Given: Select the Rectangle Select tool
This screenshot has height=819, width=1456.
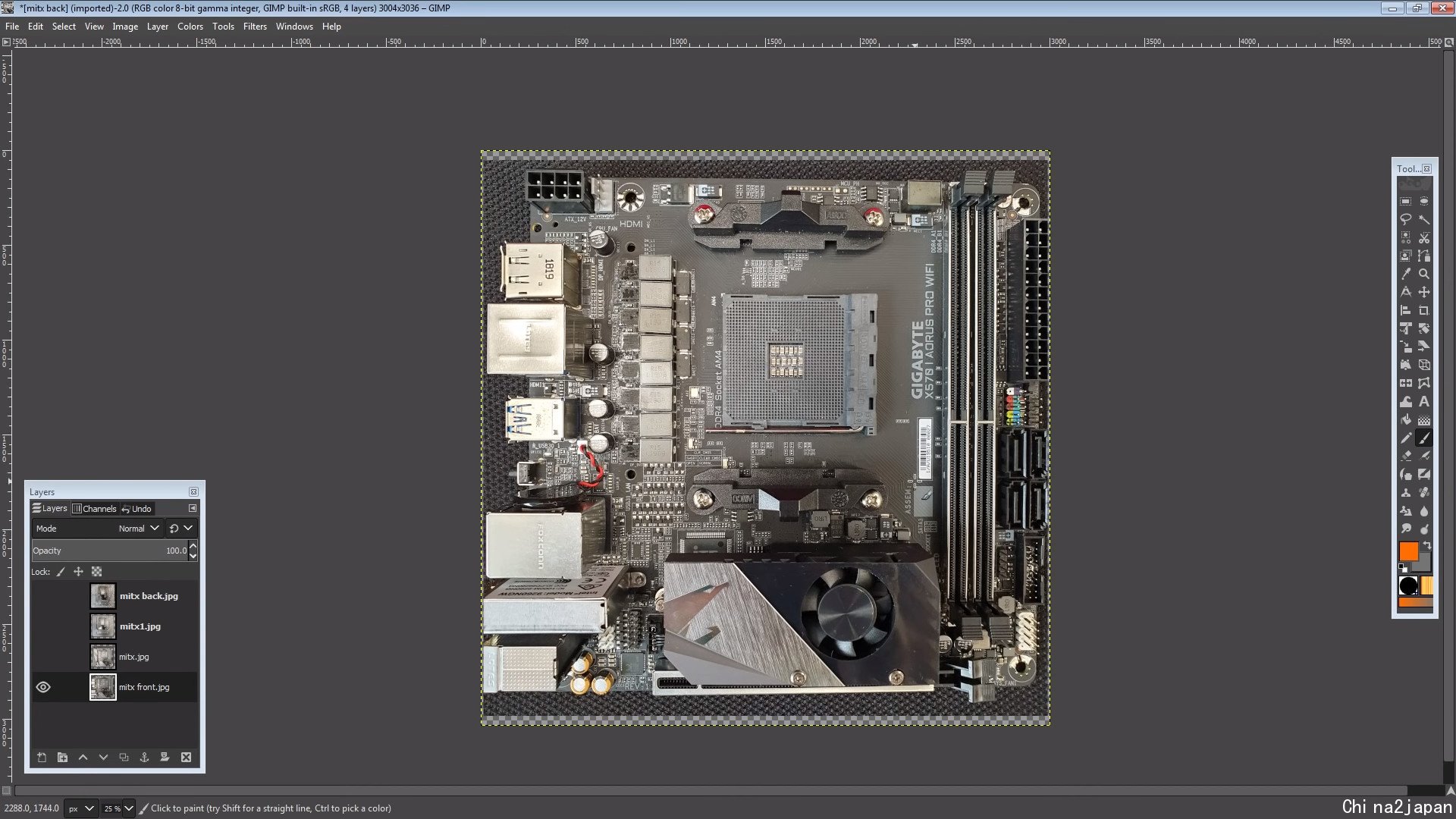Looking at the screenshot, I should coord(1405,202).
